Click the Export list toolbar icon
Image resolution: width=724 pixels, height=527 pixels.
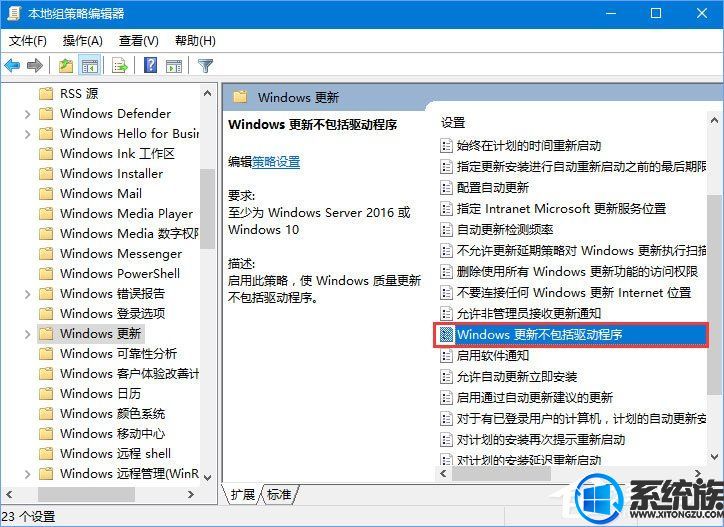pyautogui.click(x=120, y=66)
